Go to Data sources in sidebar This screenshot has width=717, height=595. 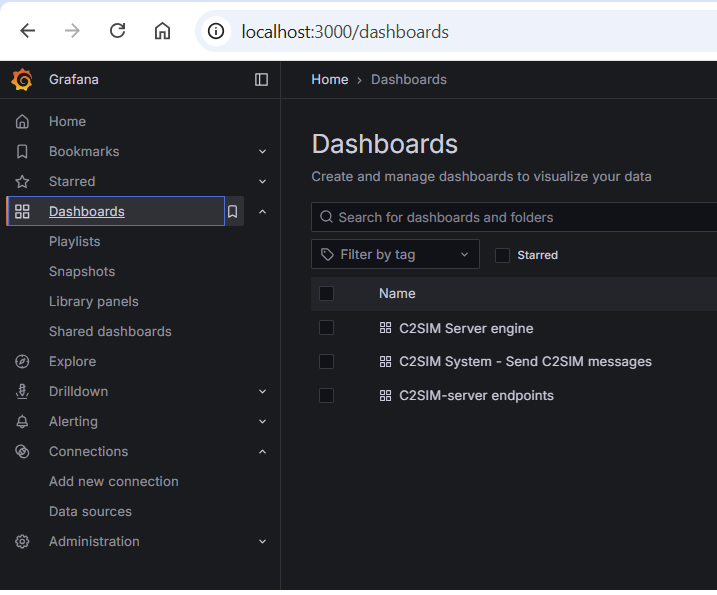click(90, 512)
